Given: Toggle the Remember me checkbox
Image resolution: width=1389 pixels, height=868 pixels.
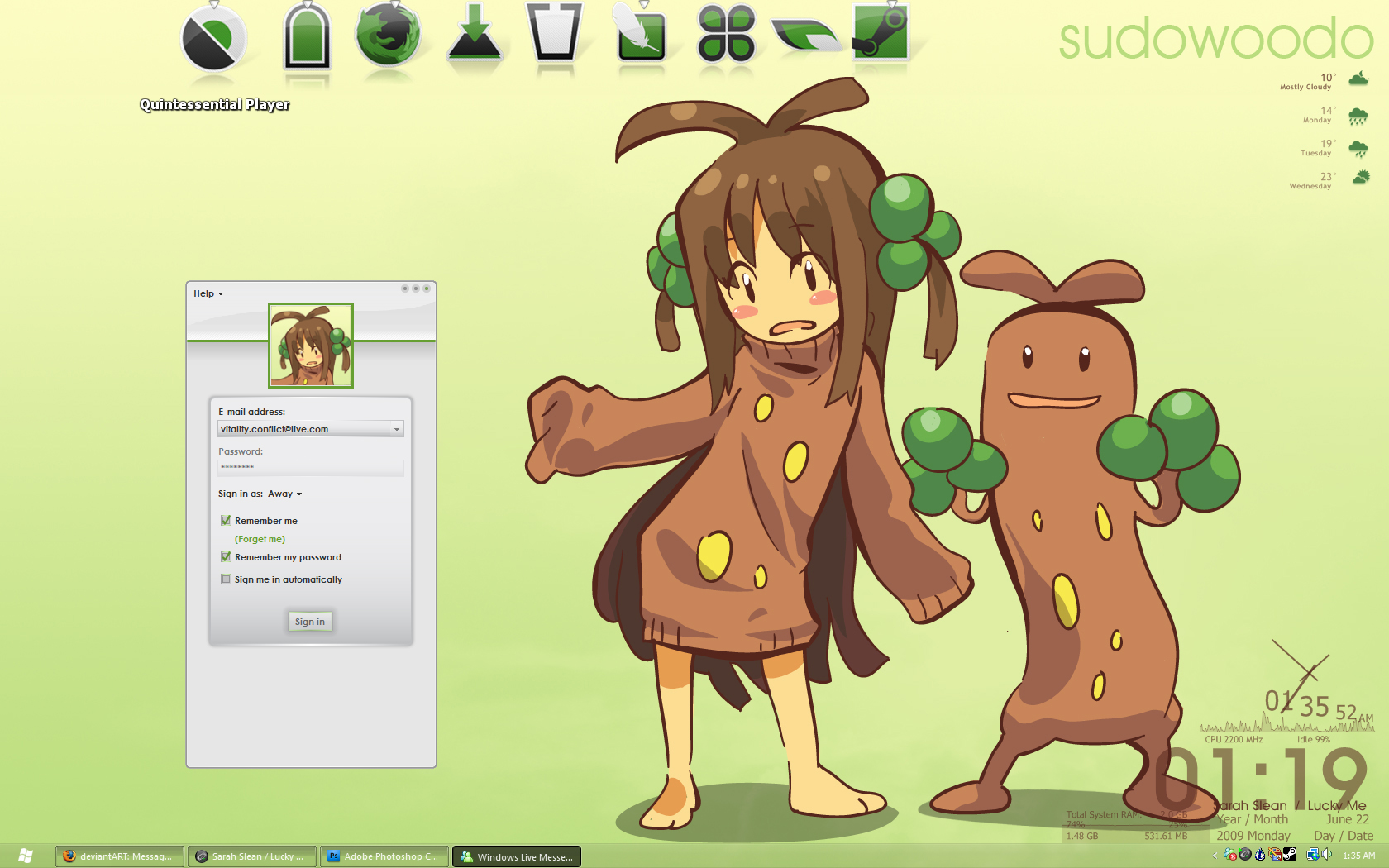Looking at the screenshot, I should click(226, 520).
